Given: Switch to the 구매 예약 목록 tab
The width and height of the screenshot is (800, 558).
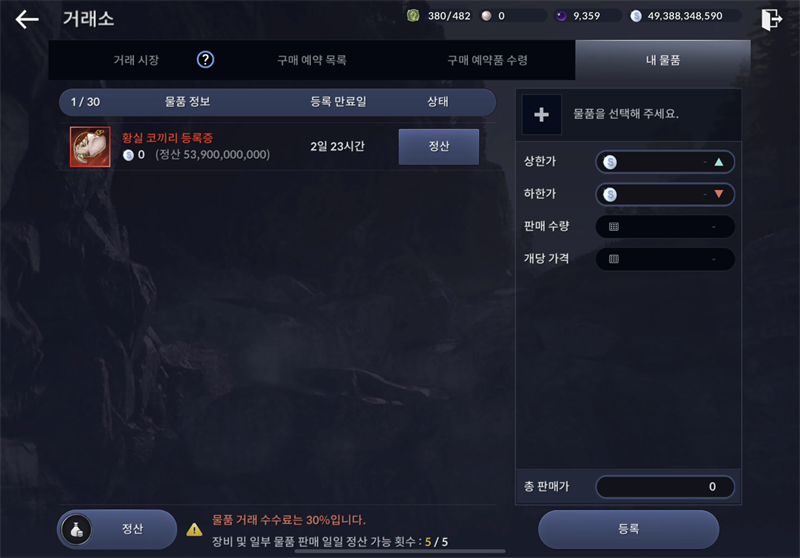Looking at the screenshot, I should pos(312,60).
